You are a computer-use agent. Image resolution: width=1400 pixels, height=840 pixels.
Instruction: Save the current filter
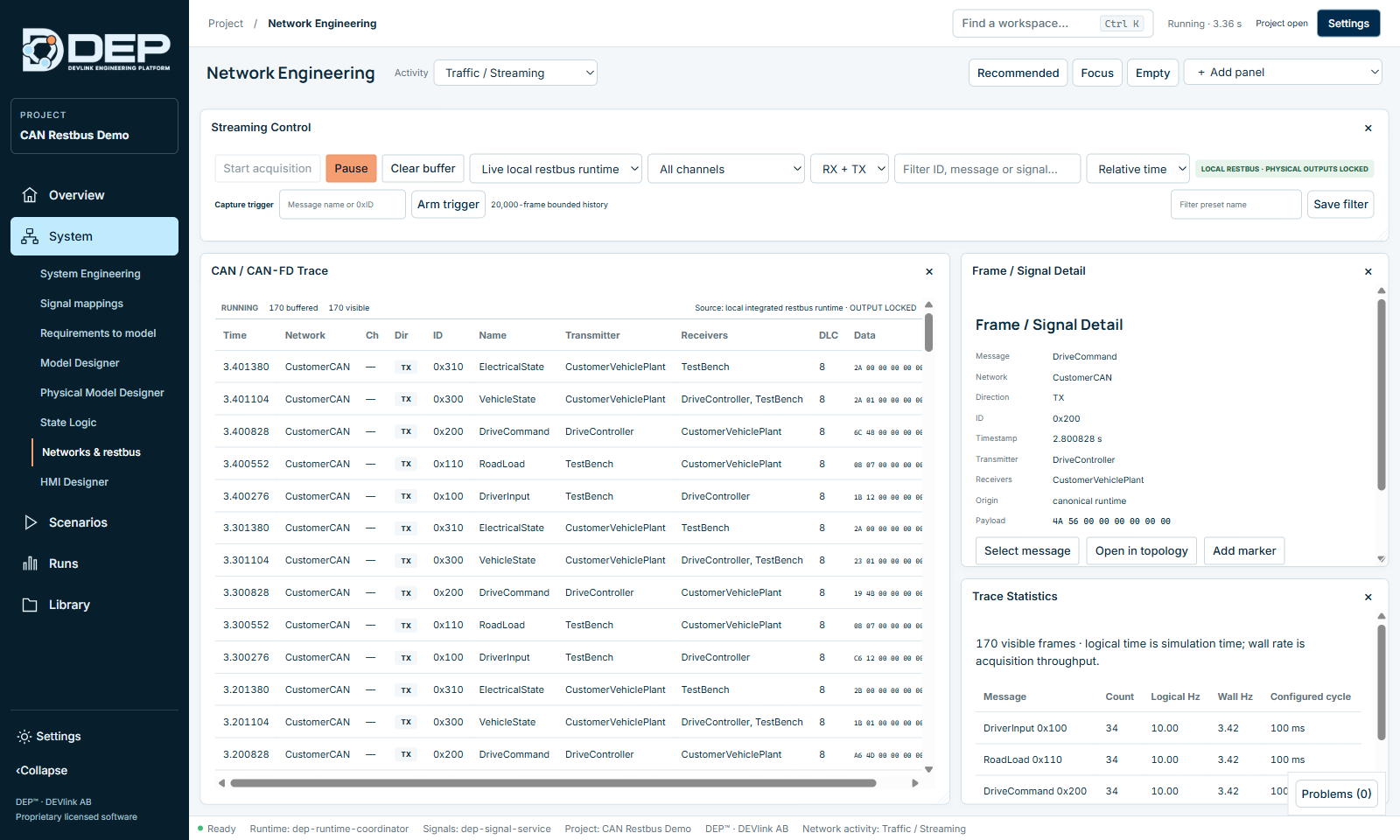[x=1340, y=204]
